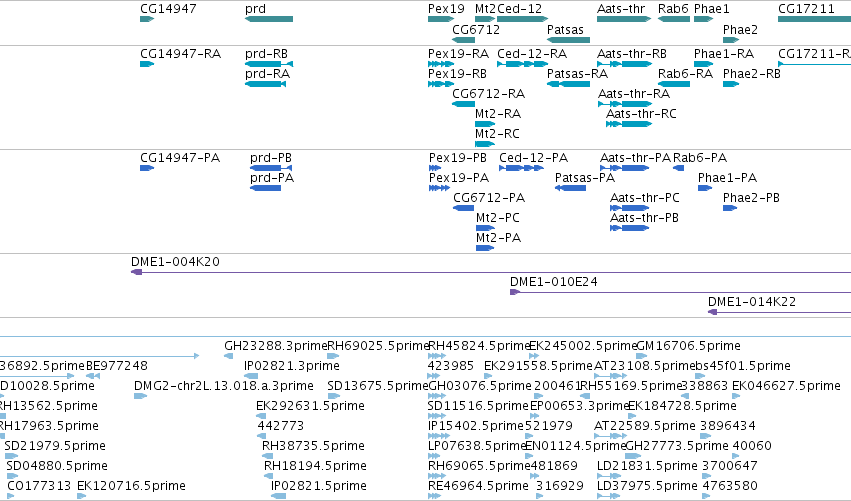Select EST EK292631.5prime

310,406
